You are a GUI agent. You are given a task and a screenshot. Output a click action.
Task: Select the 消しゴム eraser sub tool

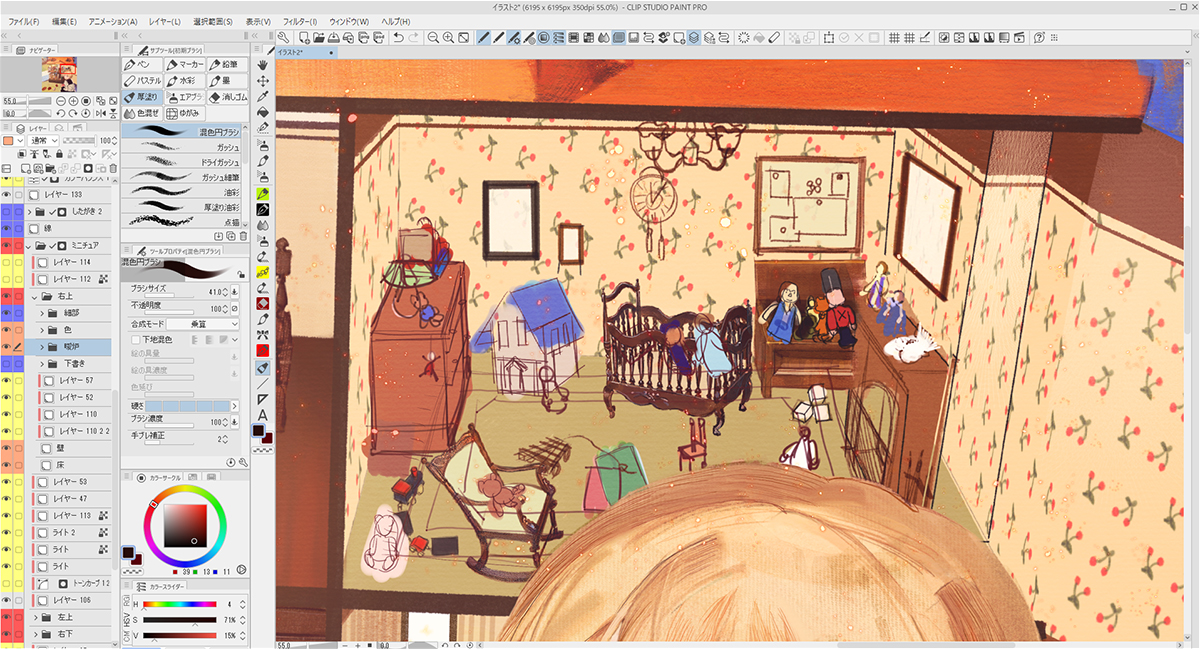pos(226,97)
